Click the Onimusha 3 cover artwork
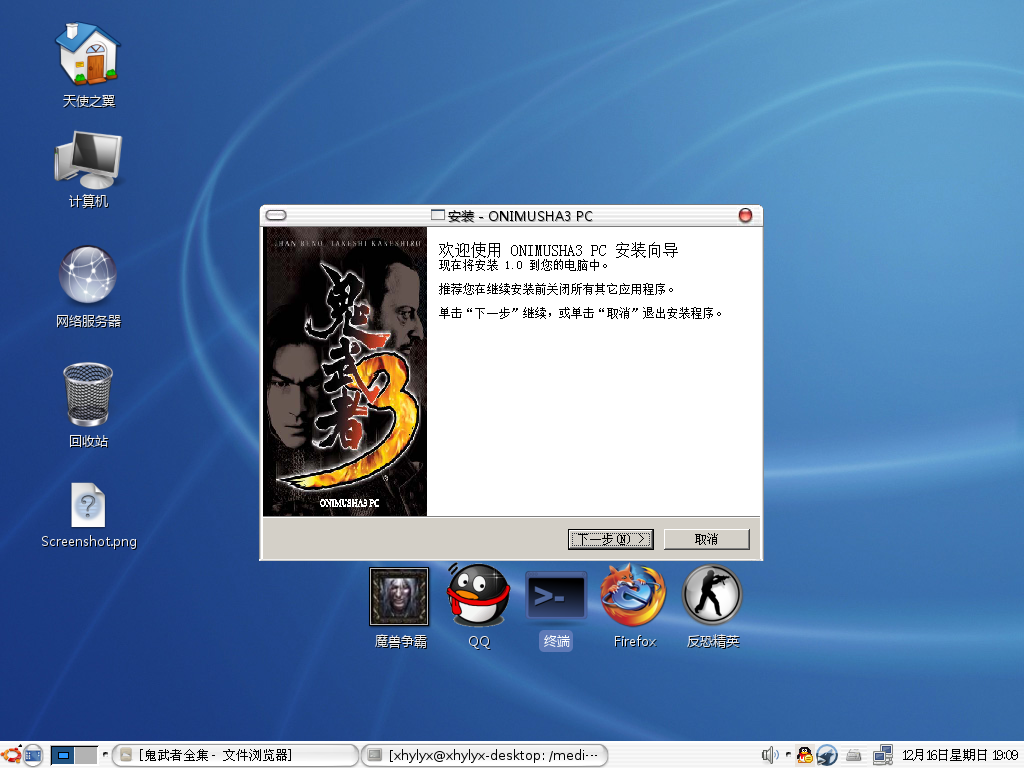 [x=345, y=372]
